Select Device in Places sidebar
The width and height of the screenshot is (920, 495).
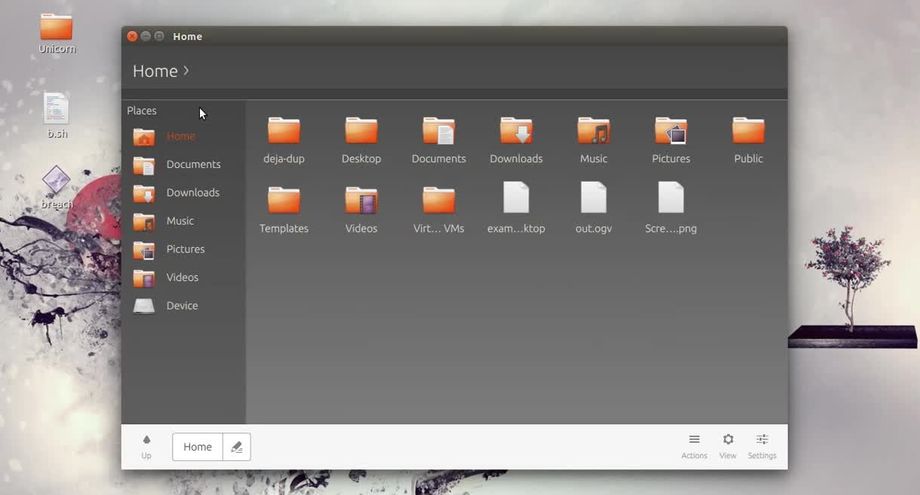click(181, 306)
